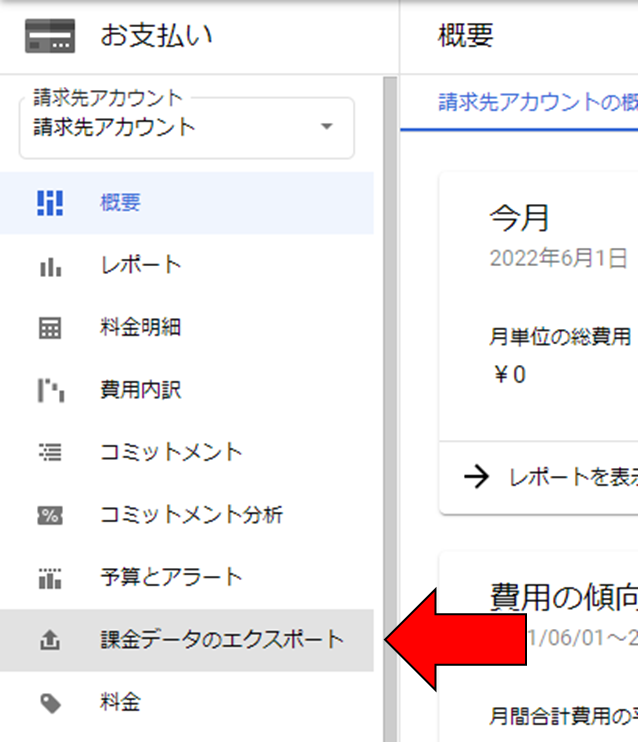Open 費用内訳 from the sidebar
Image resolution: width=638 pixels, height=742 pixels.
click(x=186, y=390)
